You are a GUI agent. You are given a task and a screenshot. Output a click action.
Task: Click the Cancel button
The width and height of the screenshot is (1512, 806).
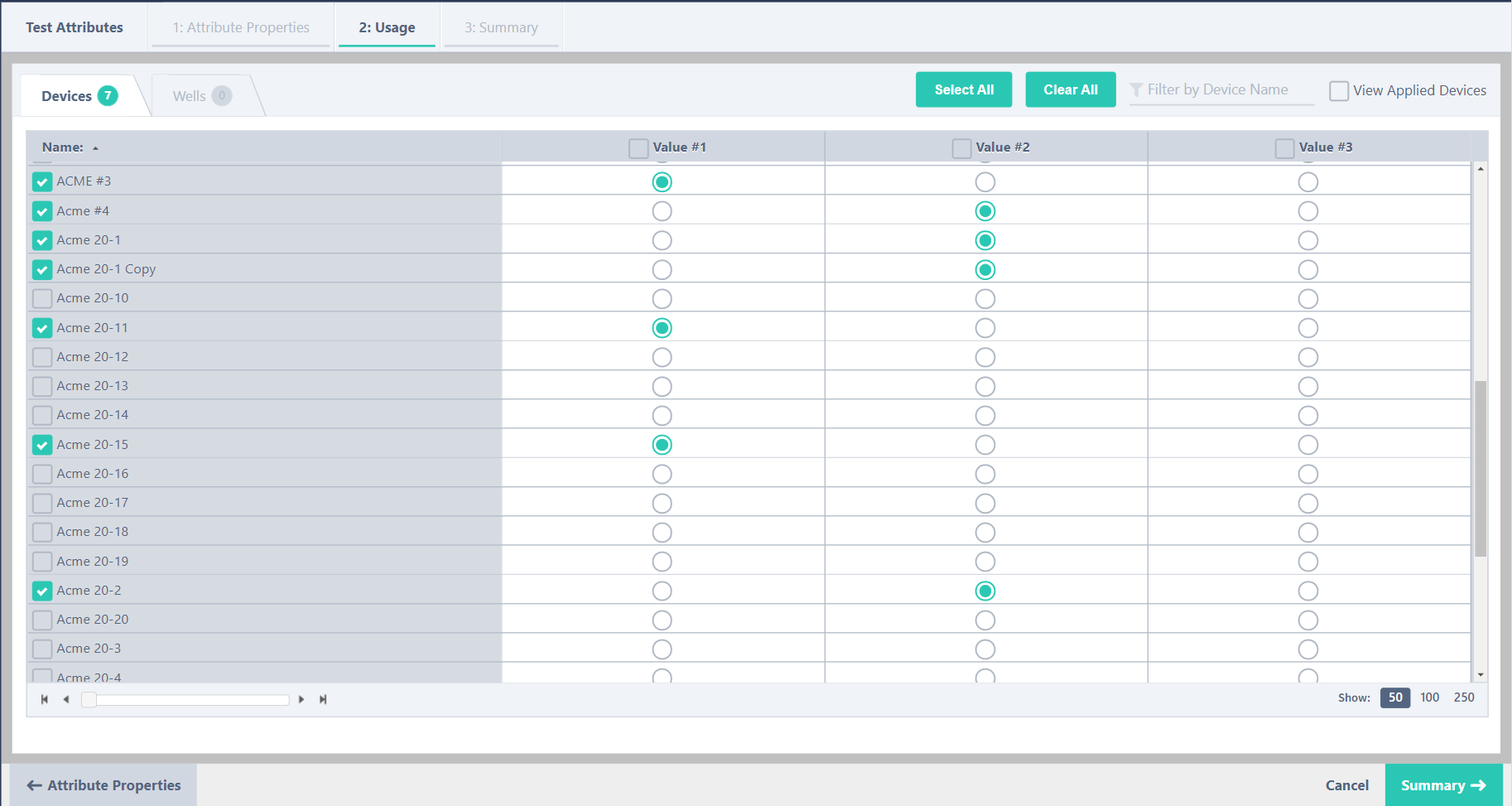tap(1347, 785)
